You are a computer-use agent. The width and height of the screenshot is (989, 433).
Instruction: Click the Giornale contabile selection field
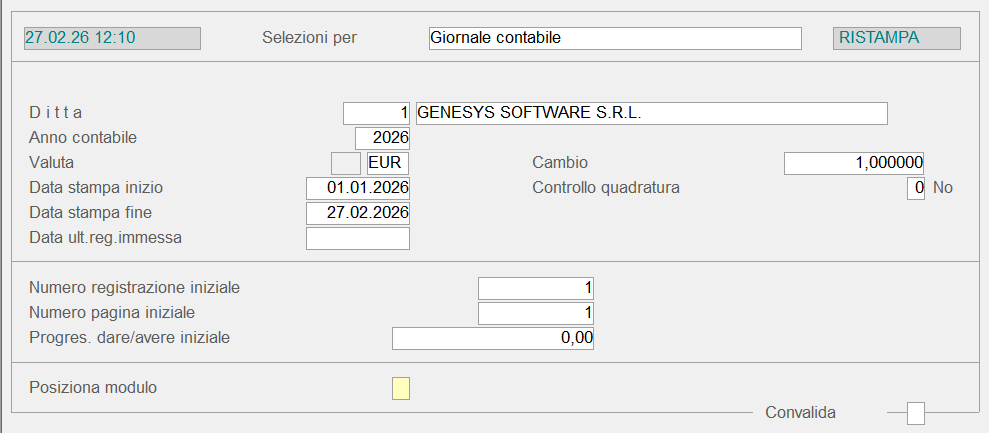click(x=614, y=38)
